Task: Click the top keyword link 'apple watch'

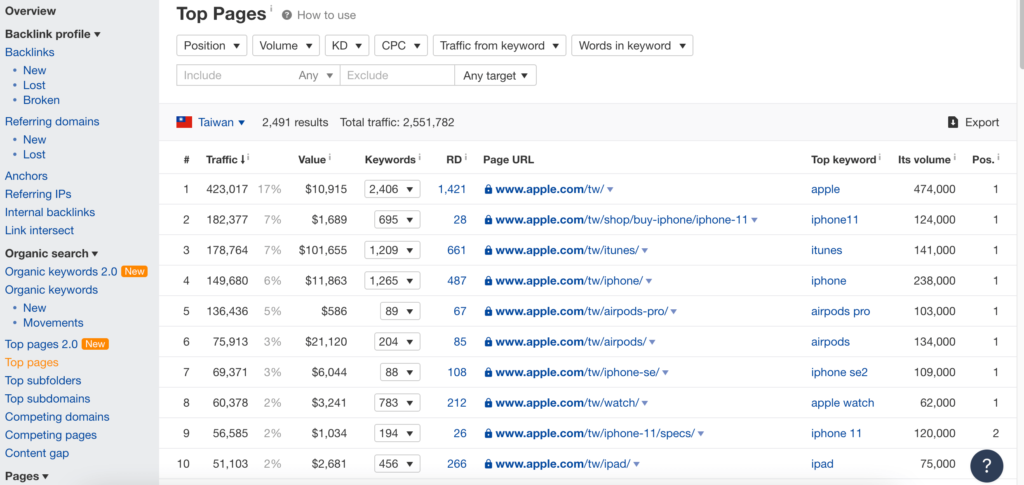Action: click(842, 403)
